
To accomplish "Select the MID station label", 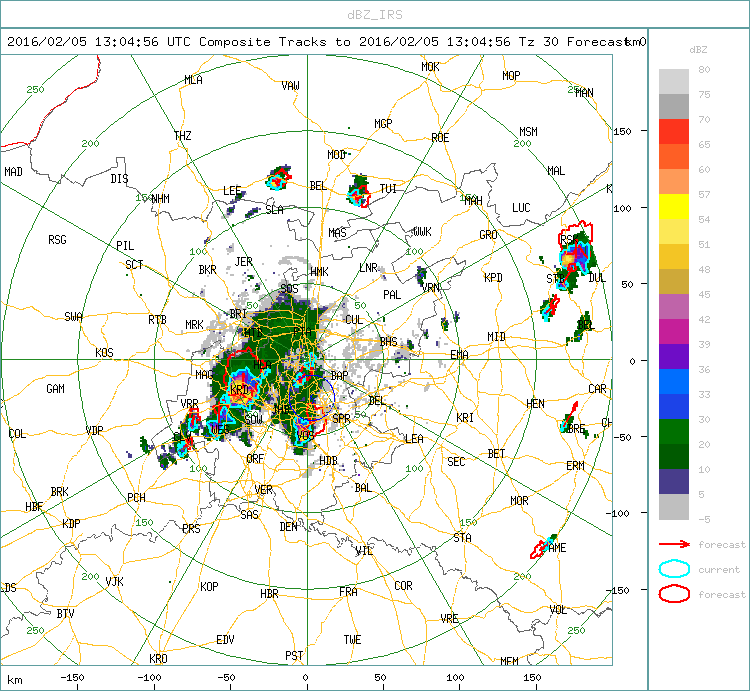I will 496,337.
